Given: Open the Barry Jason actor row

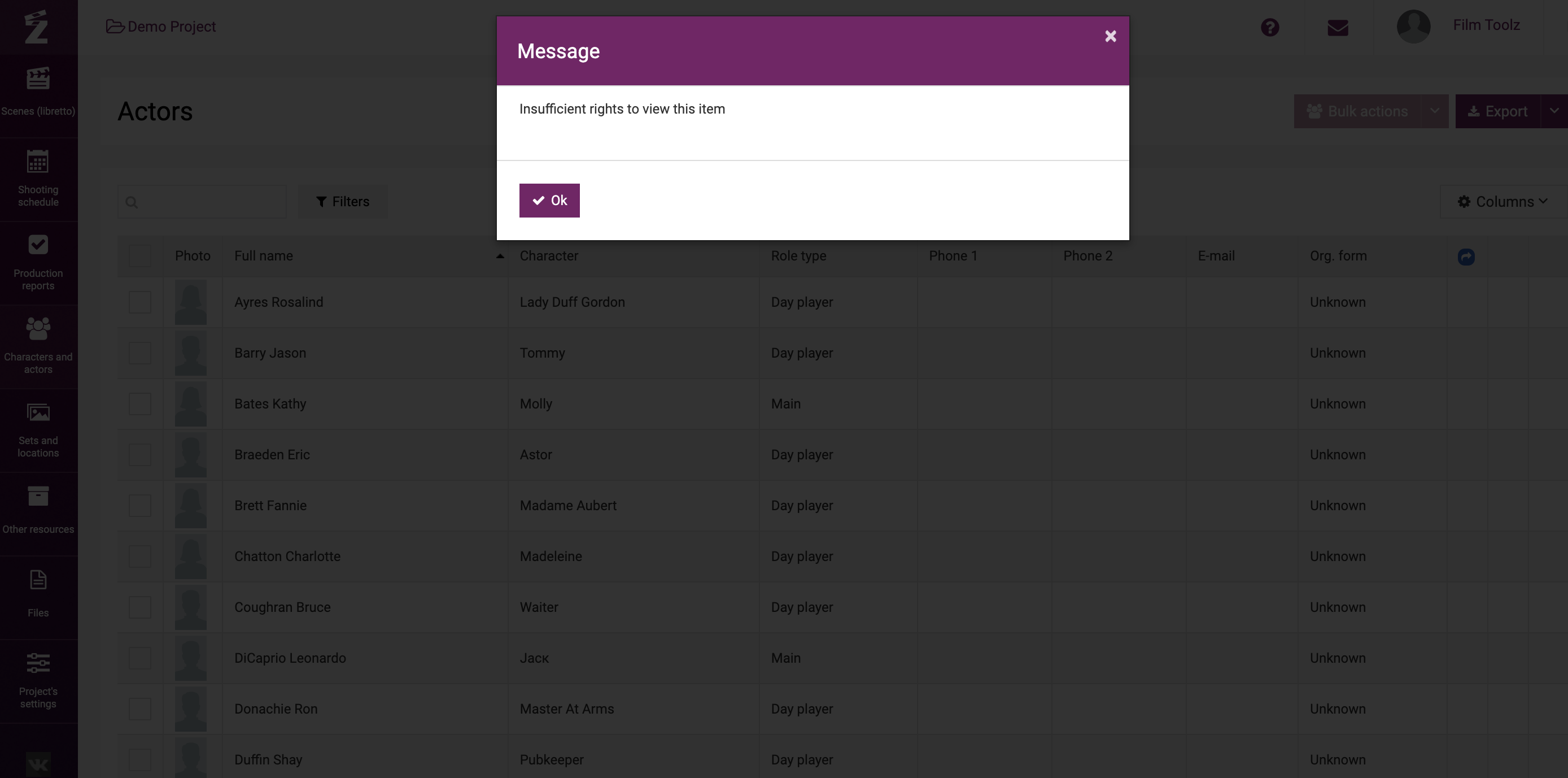Looking at the screenshot, I should [x=842, y=353].
